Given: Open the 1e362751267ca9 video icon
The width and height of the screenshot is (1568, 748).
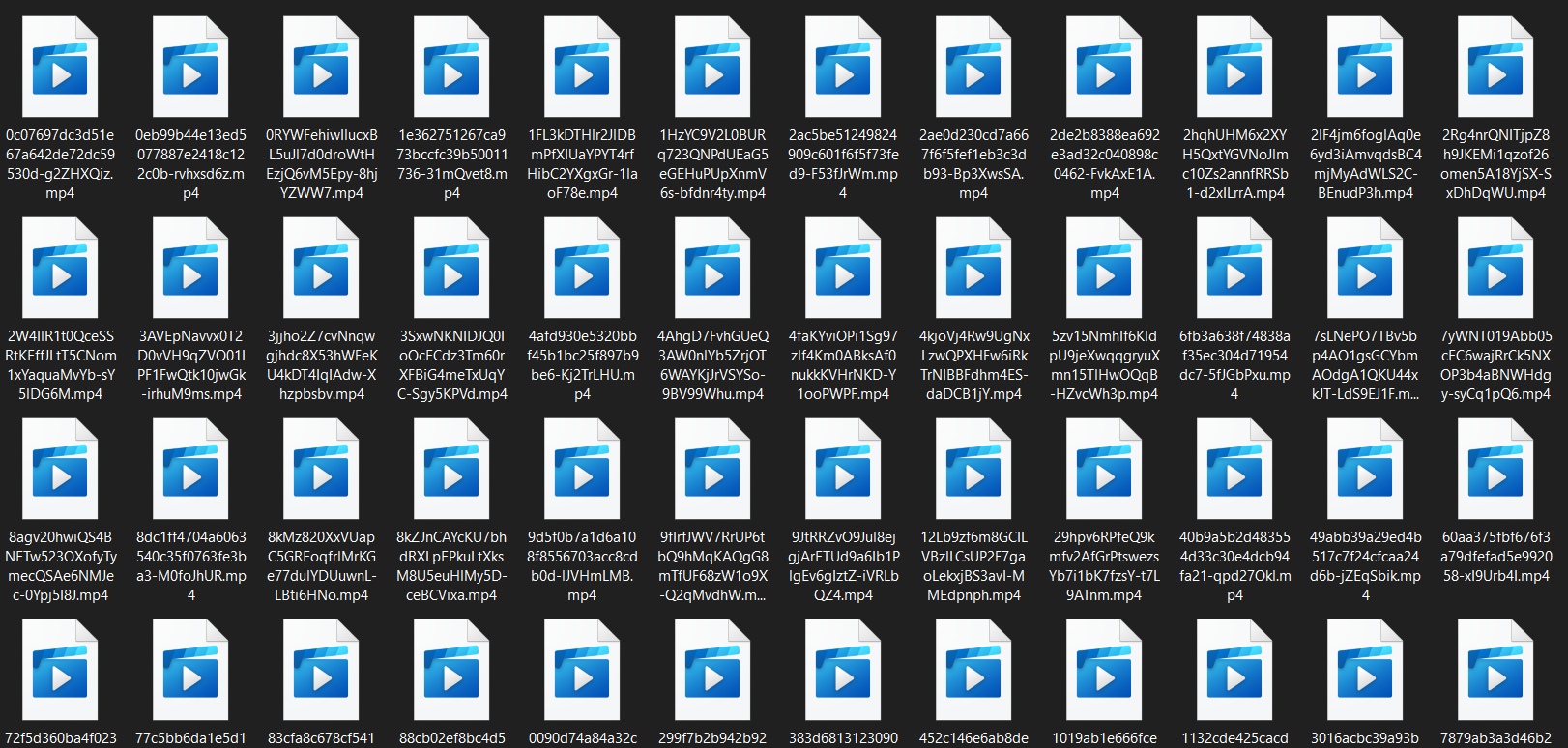Looking at the screenshot, I should tap(451, 68).
